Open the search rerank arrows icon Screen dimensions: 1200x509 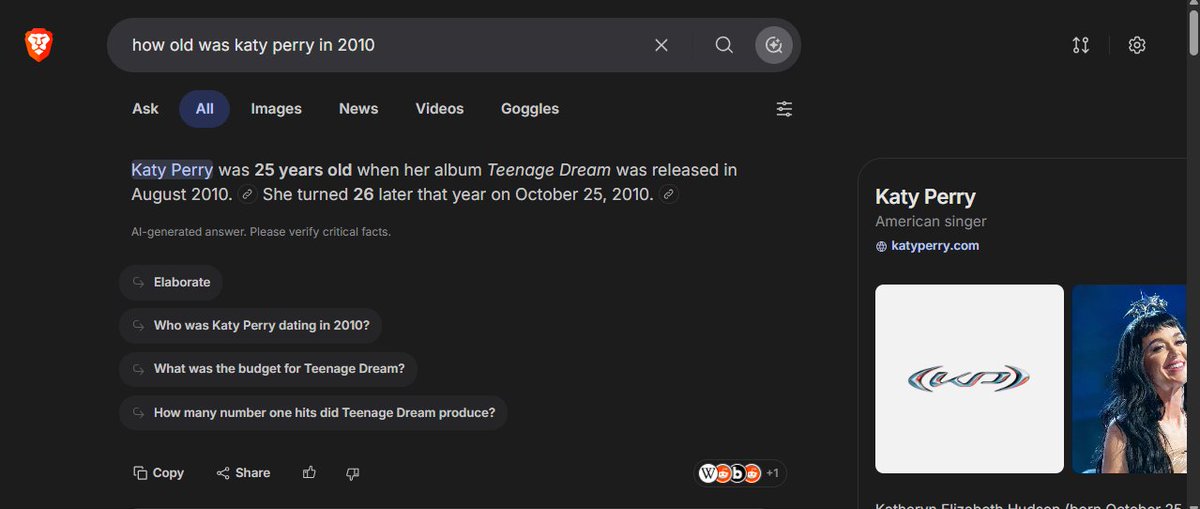pyautogui.click(x=1080, y=45)
